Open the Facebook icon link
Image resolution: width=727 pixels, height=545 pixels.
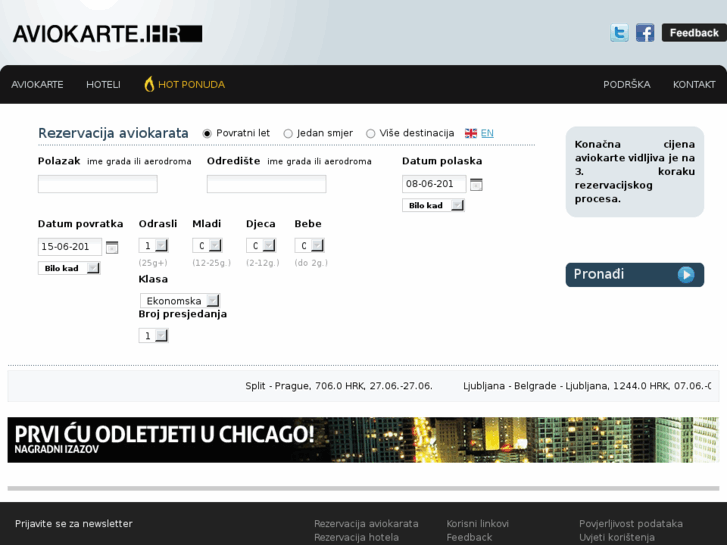pos(645,33)
